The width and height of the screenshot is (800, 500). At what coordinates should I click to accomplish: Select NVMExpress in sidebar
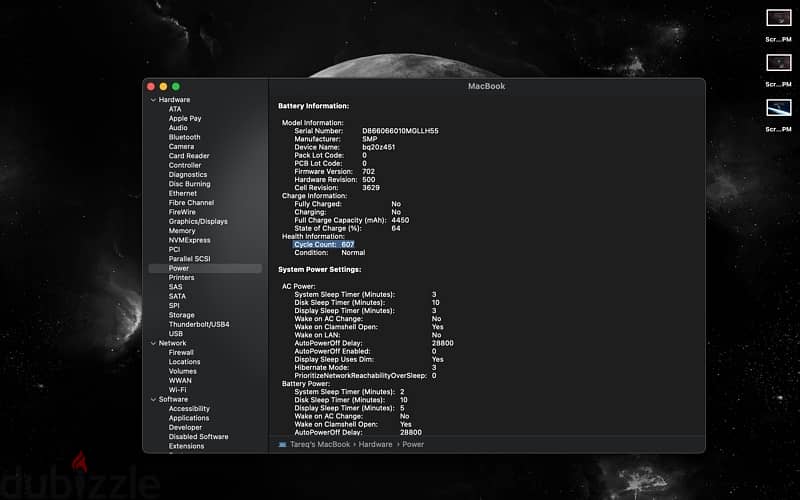tap(189, 240)
